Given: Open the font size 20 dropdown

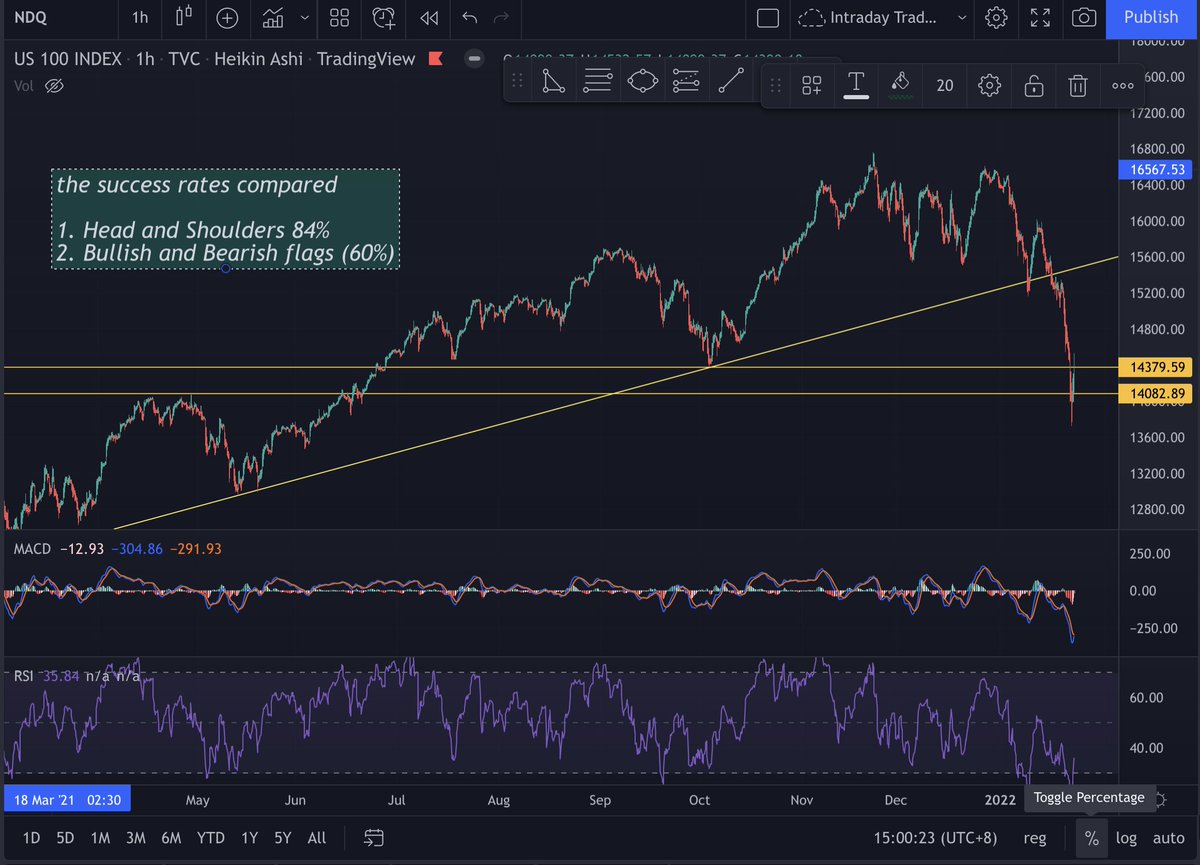Looking at the screenshot, I should coord(945,86).
